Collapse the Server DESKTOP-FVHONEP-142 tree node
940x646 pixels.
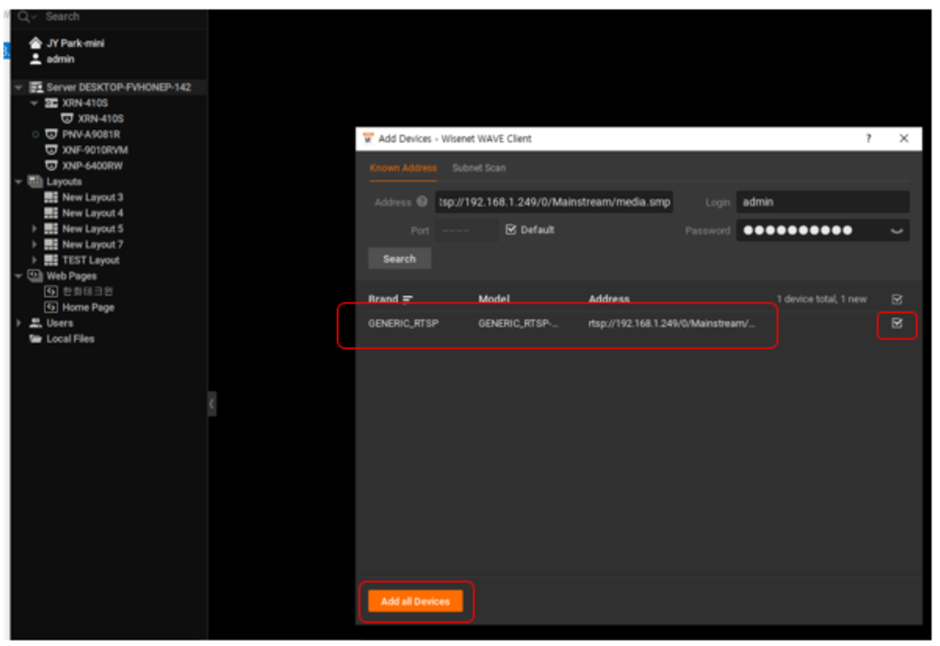[x=18, y=88]
